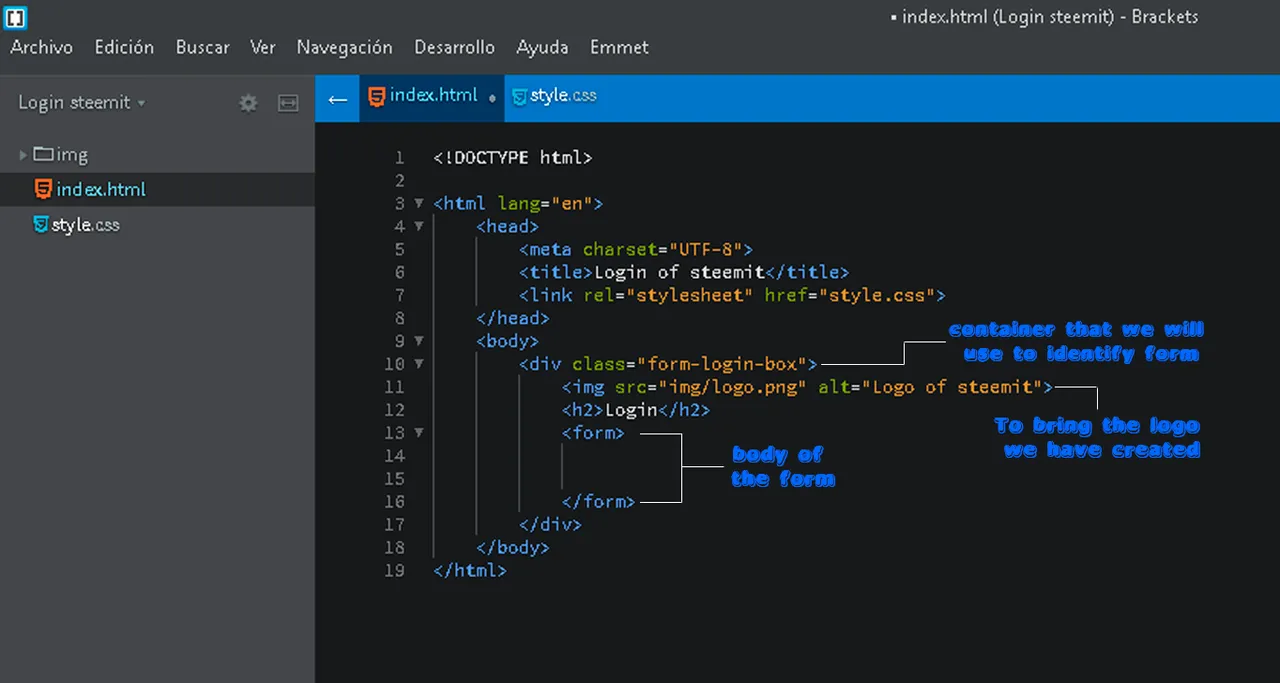Click window title index.html Brackets
Screen dimensions: 1280x683
pos(1043,17)
